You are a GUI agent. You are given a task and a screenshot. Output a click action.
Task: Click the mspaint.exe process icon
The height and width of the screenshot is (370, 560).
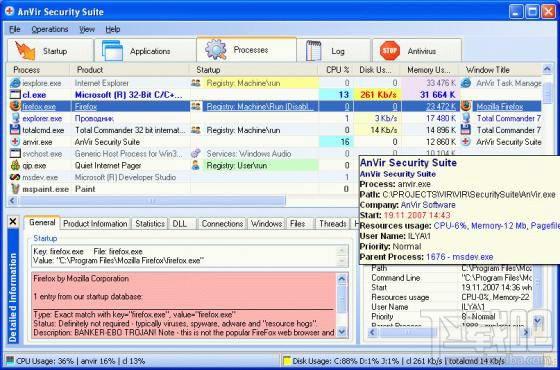15,189
